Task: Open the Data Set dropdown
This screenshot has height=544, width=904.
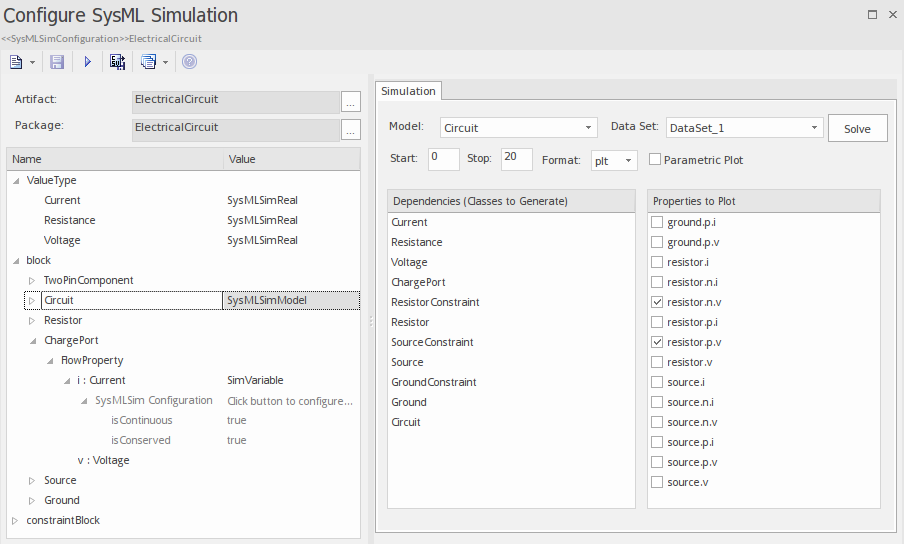Action: coord(744,128)
